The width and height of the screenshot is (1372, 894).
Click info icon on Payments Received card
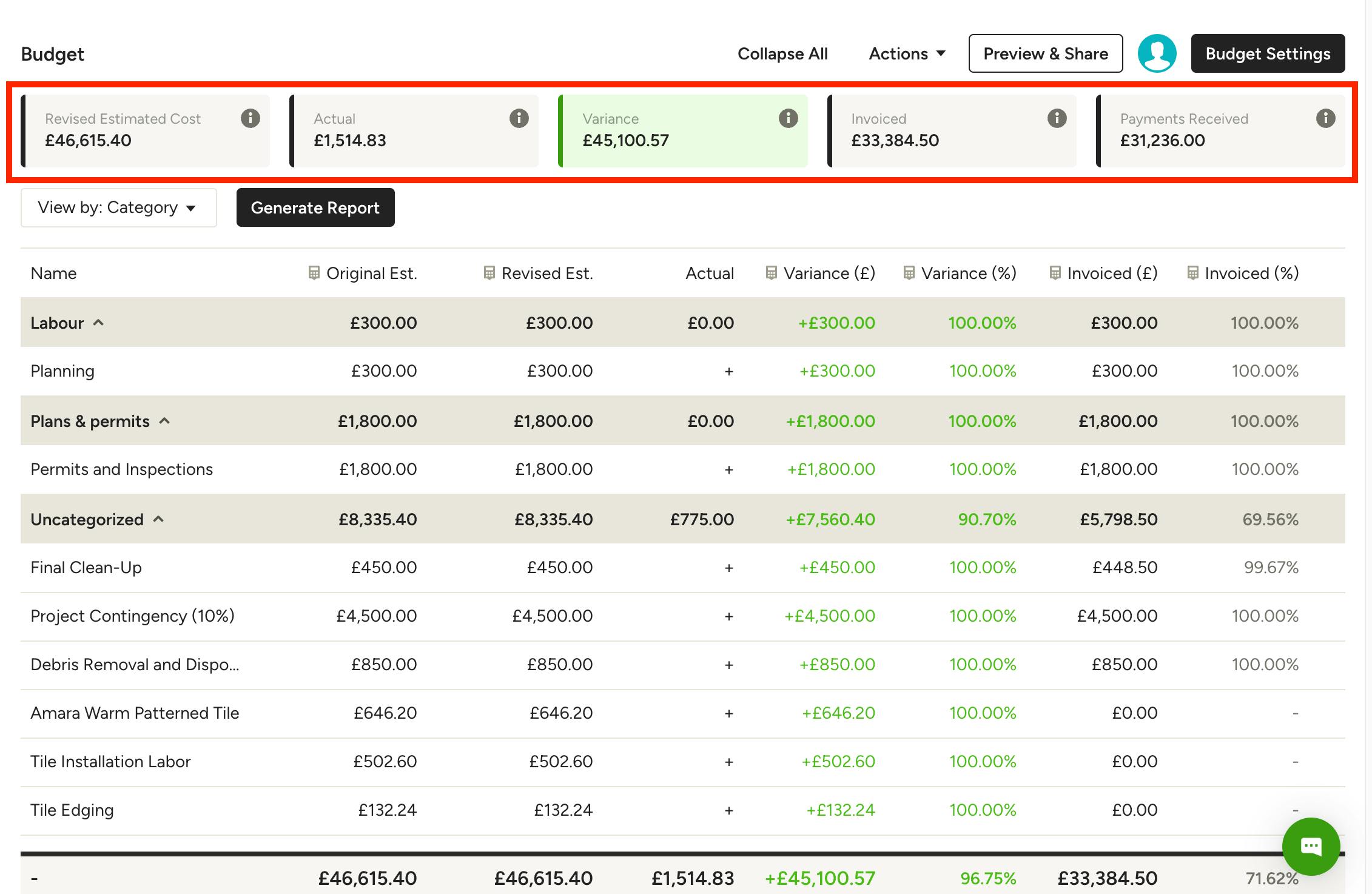click(x=1325, y=118)
